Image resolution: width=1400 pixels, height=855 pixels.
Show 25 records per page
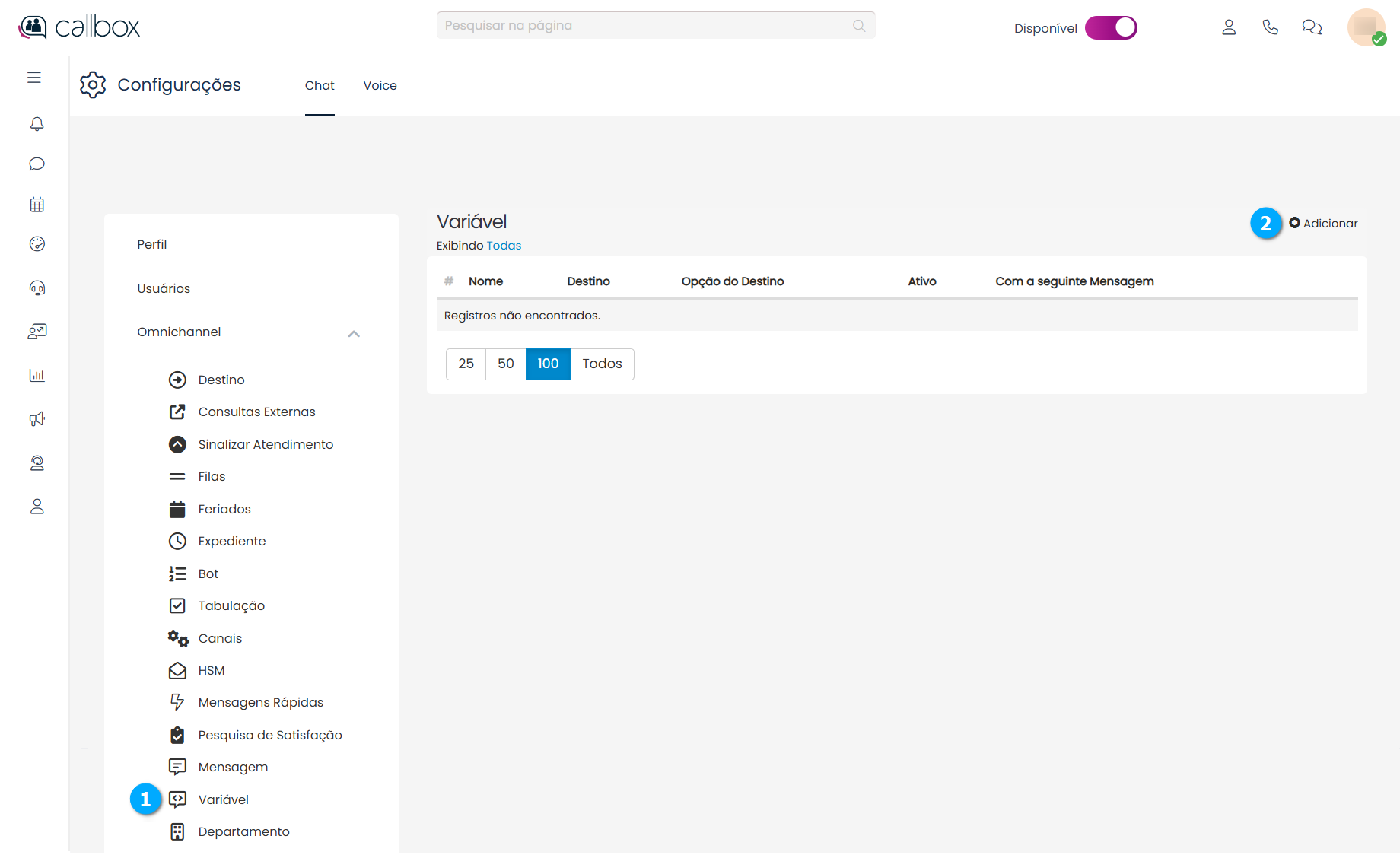click(x=466, y=364)
